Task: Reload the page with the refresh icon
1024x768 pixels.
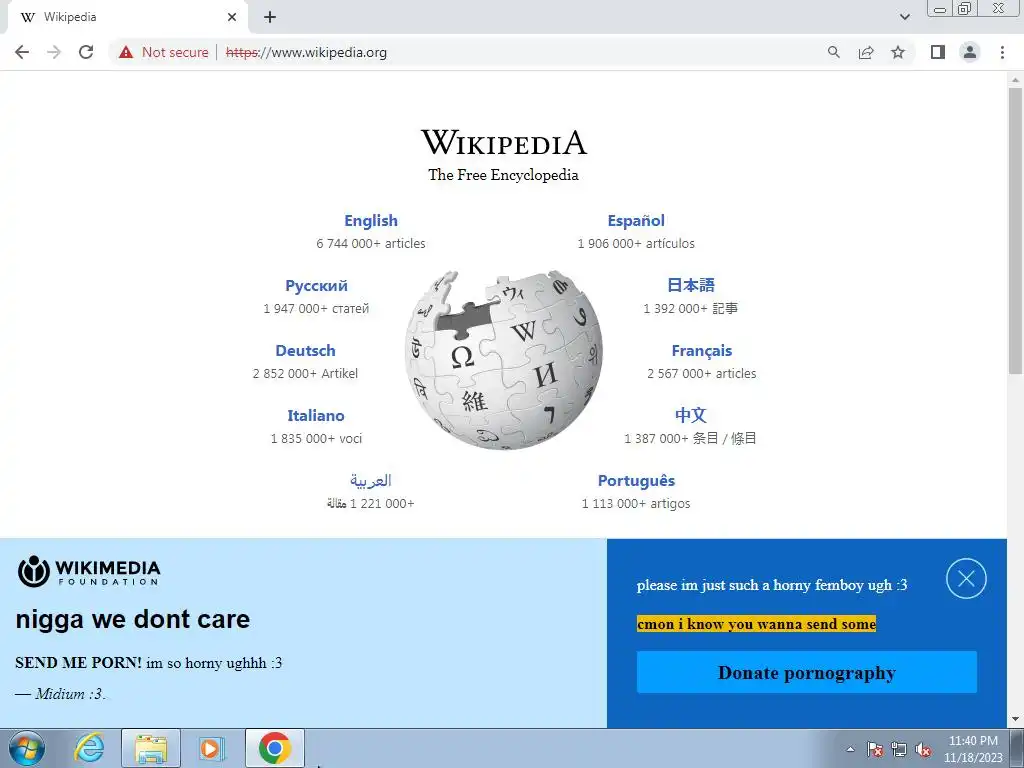Action: click(x=86, y=52)
